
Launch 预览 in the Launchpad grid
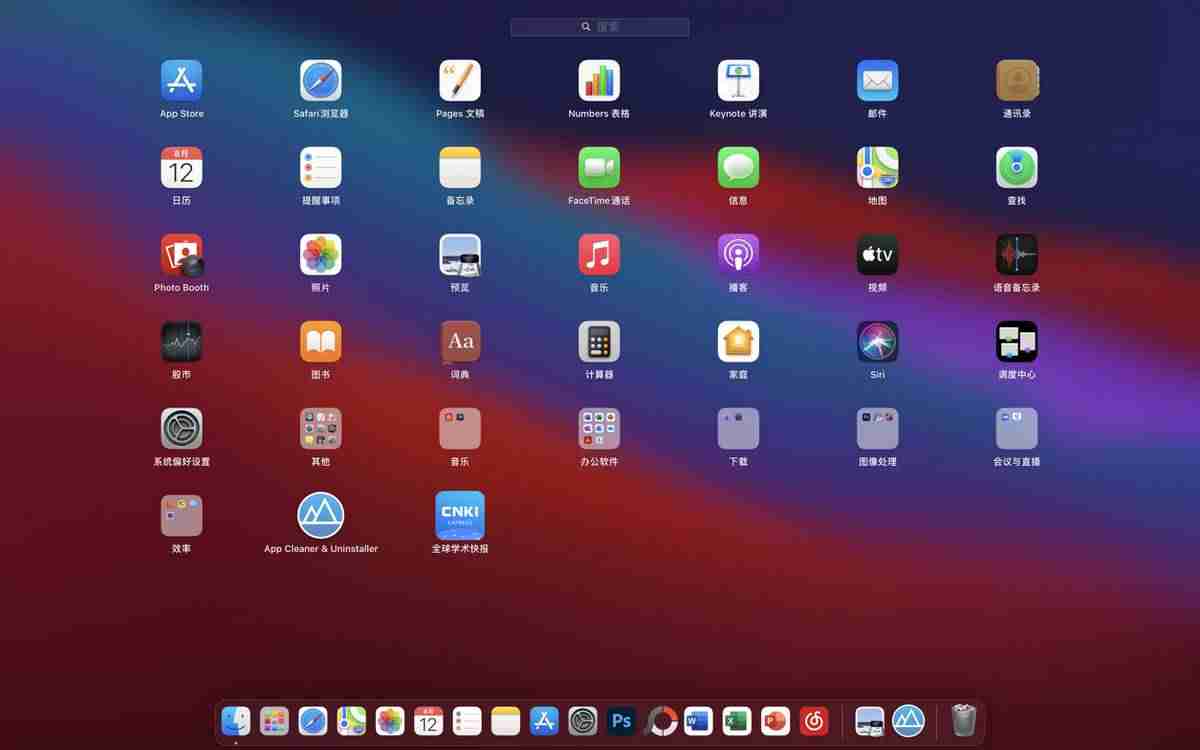[460, 255]
